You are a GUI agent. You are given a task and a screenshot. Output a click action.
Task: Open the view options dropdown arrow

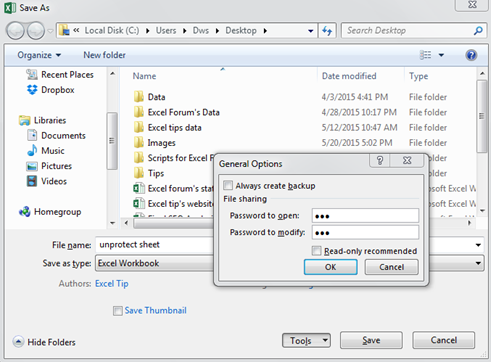click(x=441, y=55)
